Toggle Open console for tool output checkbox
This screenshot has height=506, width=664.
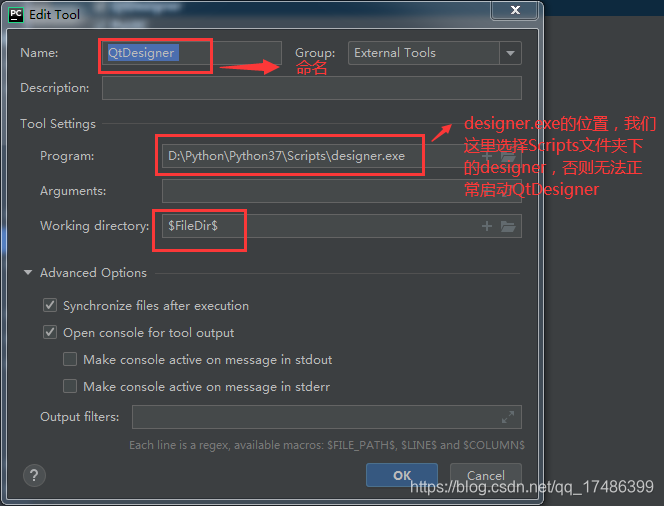coord(50,332)
